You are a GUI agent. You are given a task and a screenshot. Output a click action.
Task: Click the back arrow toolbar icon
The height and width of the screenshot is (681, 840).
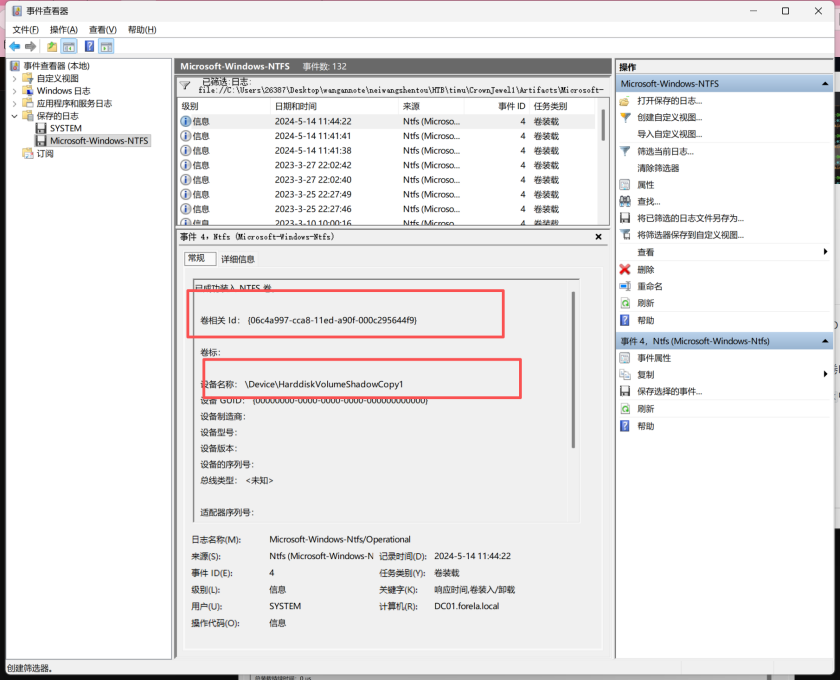[15, 47]
